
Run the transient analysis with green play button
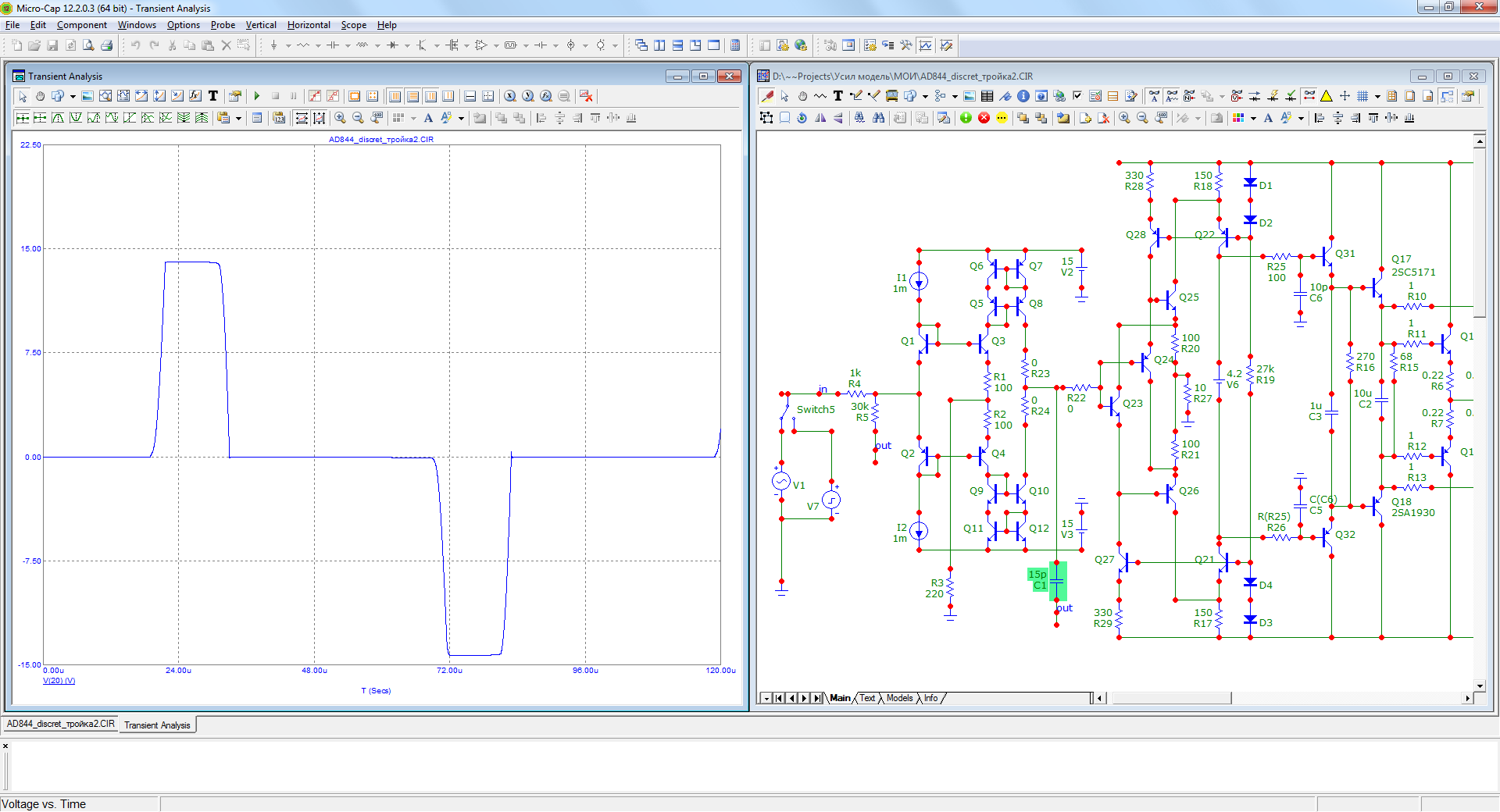(256, 96)
